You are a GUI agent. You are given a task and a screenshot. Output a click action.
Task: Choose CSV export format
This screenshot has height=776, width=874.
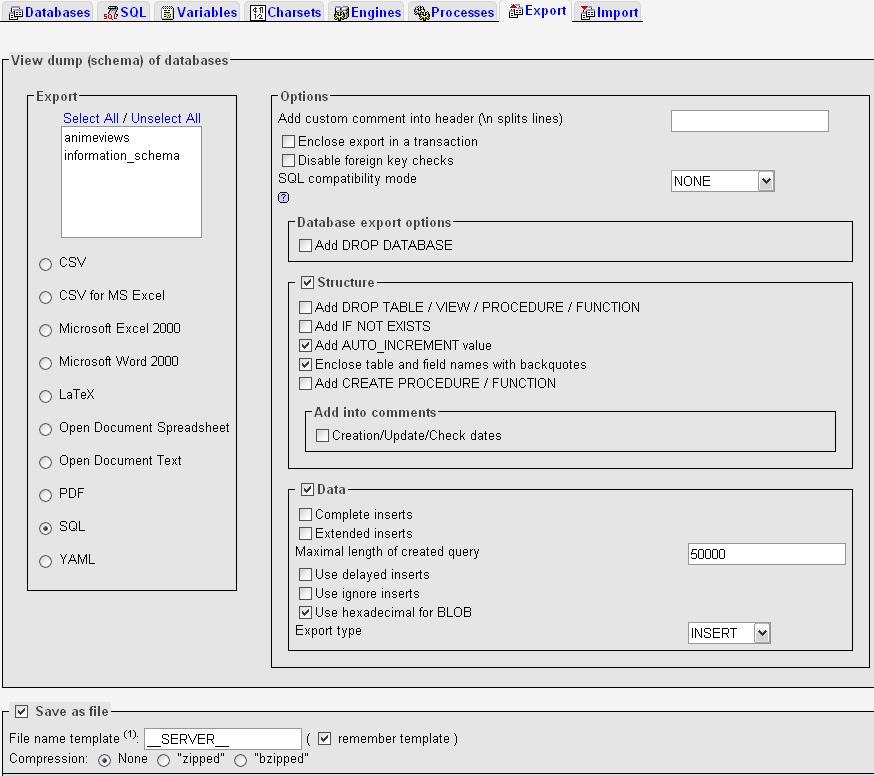coord(46,264)
